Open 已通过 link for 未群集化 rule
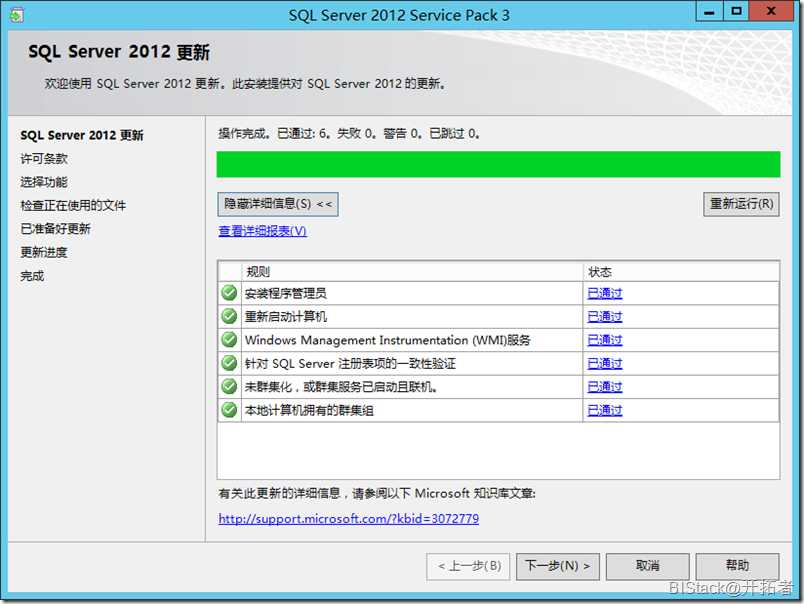The image size is (804, 604). (605, 387)
